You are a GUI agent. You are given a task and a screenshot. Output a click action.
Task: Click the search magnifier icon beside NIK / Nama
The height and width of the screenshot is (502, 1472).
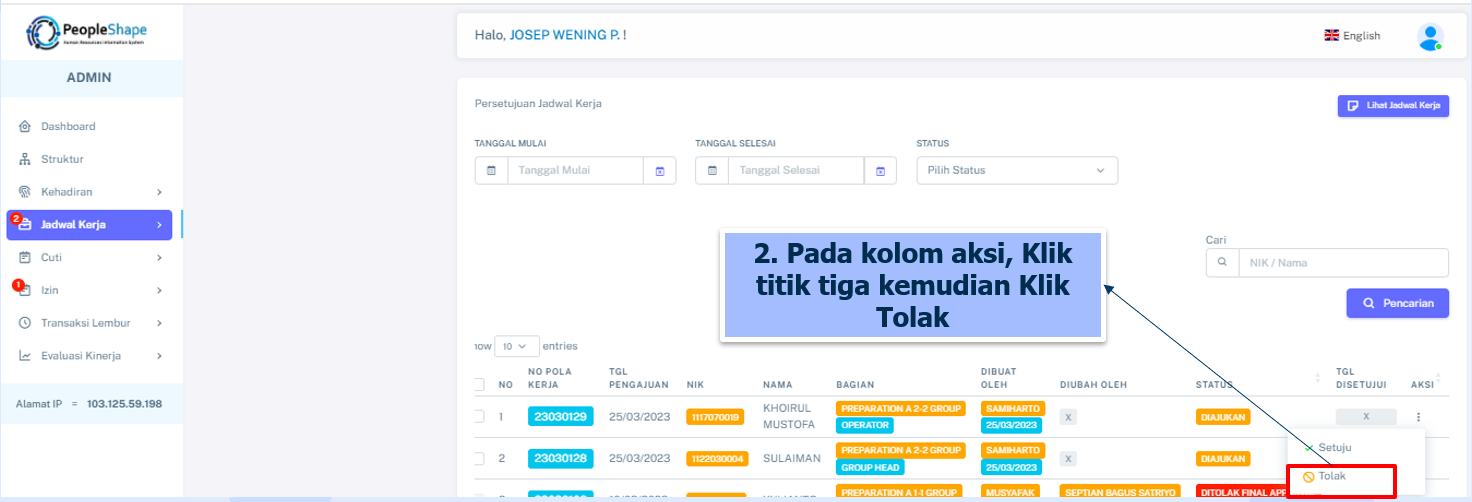[x=1222, y=263]
